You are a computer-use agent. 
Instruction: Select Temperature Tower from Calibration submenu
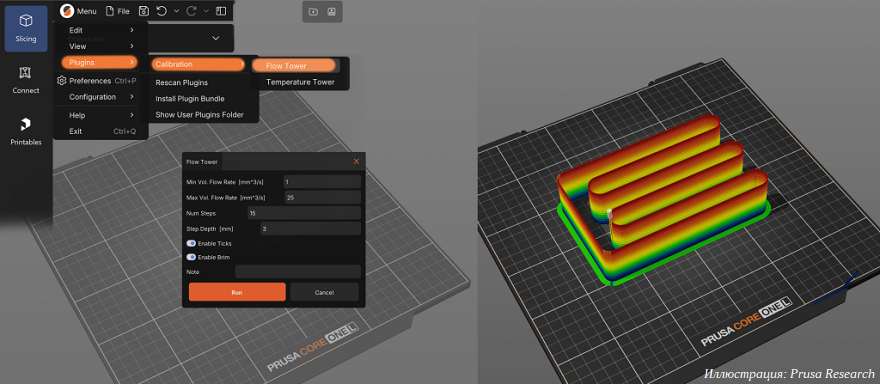(x=300, y=82)
